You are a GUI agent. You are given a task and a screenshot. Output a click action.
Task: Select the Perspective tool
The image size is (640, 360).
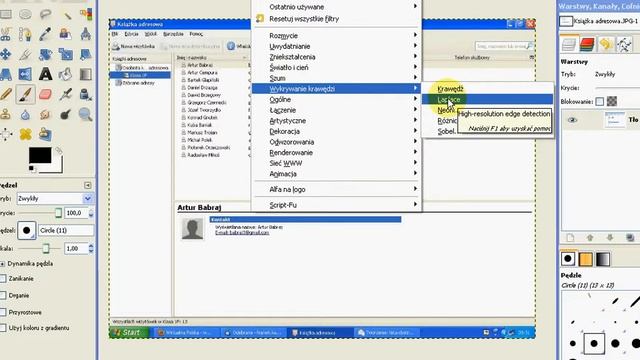pos(5,74)
